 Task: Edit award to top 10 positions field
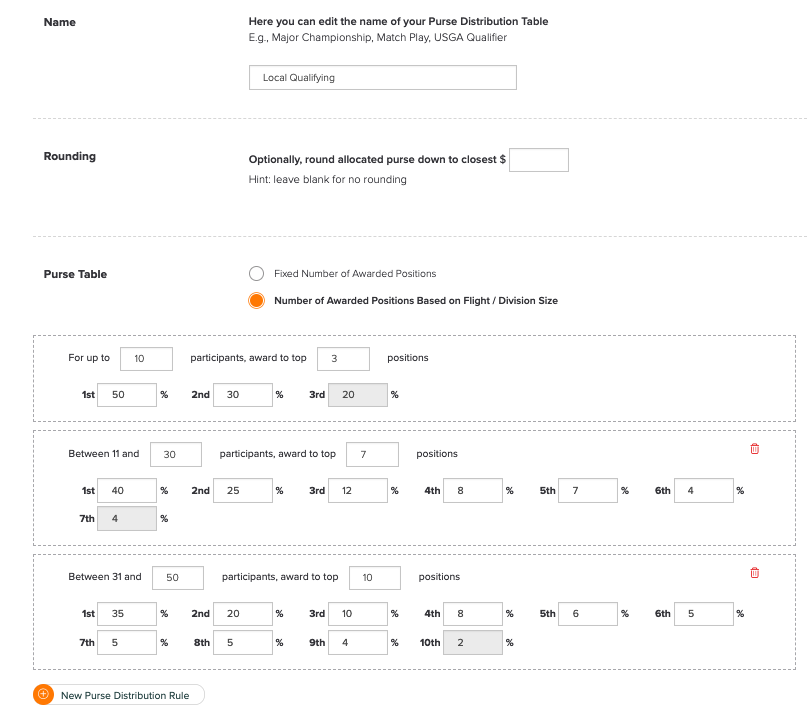(x=375, y=577)
